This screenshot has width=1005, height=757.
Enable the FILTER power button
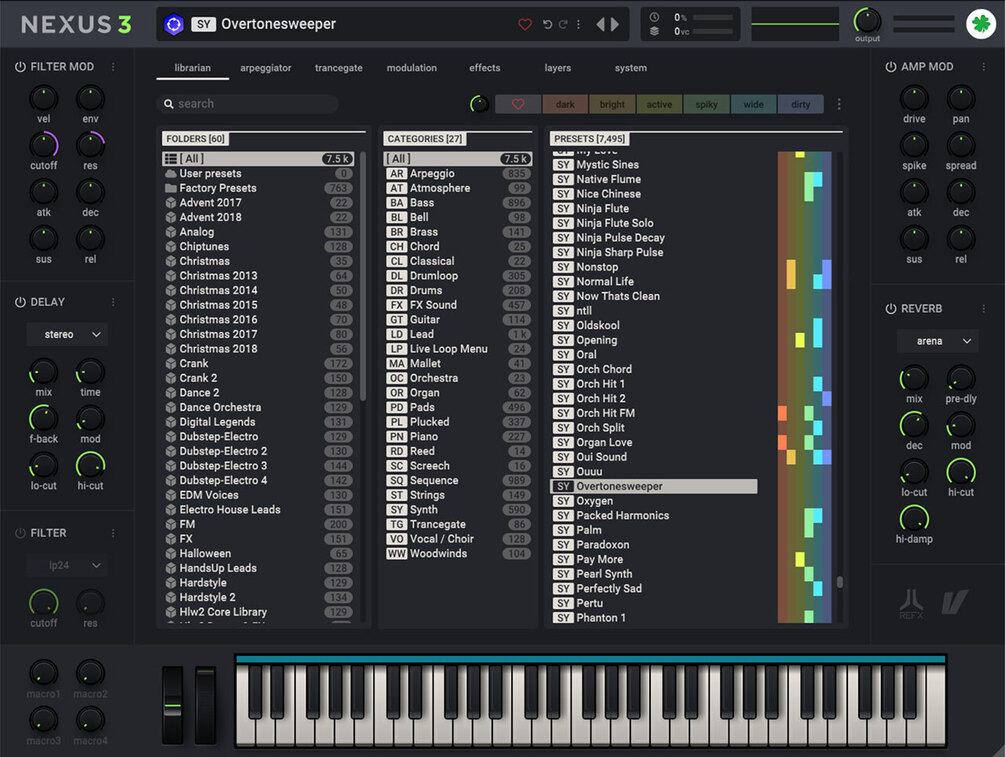pos(20,533)
